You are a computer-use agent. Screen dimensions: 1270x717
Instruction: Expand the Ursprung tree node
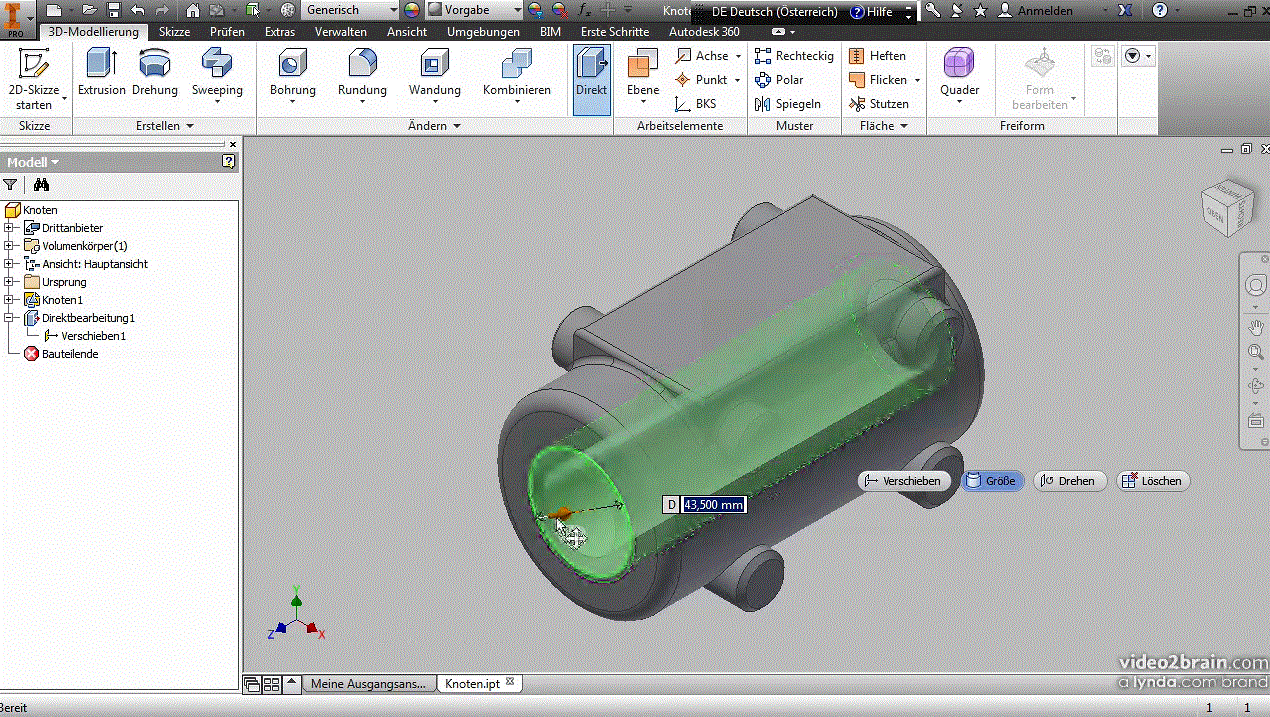pos(9,282)
